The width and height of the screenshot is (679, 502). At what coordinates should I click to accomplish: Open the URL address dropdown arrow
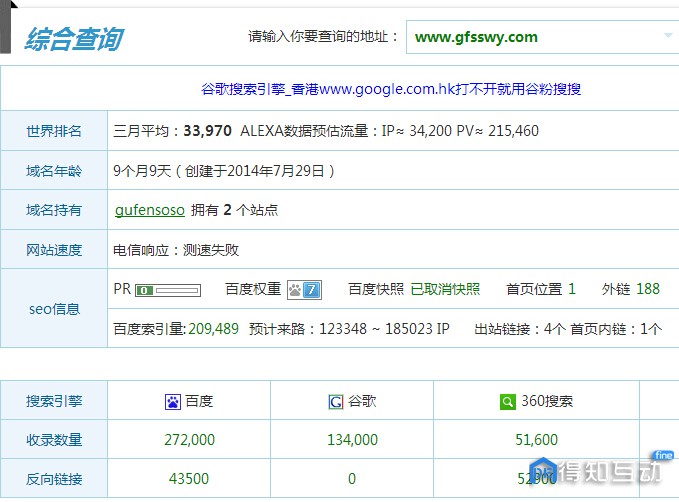[669, 36]
